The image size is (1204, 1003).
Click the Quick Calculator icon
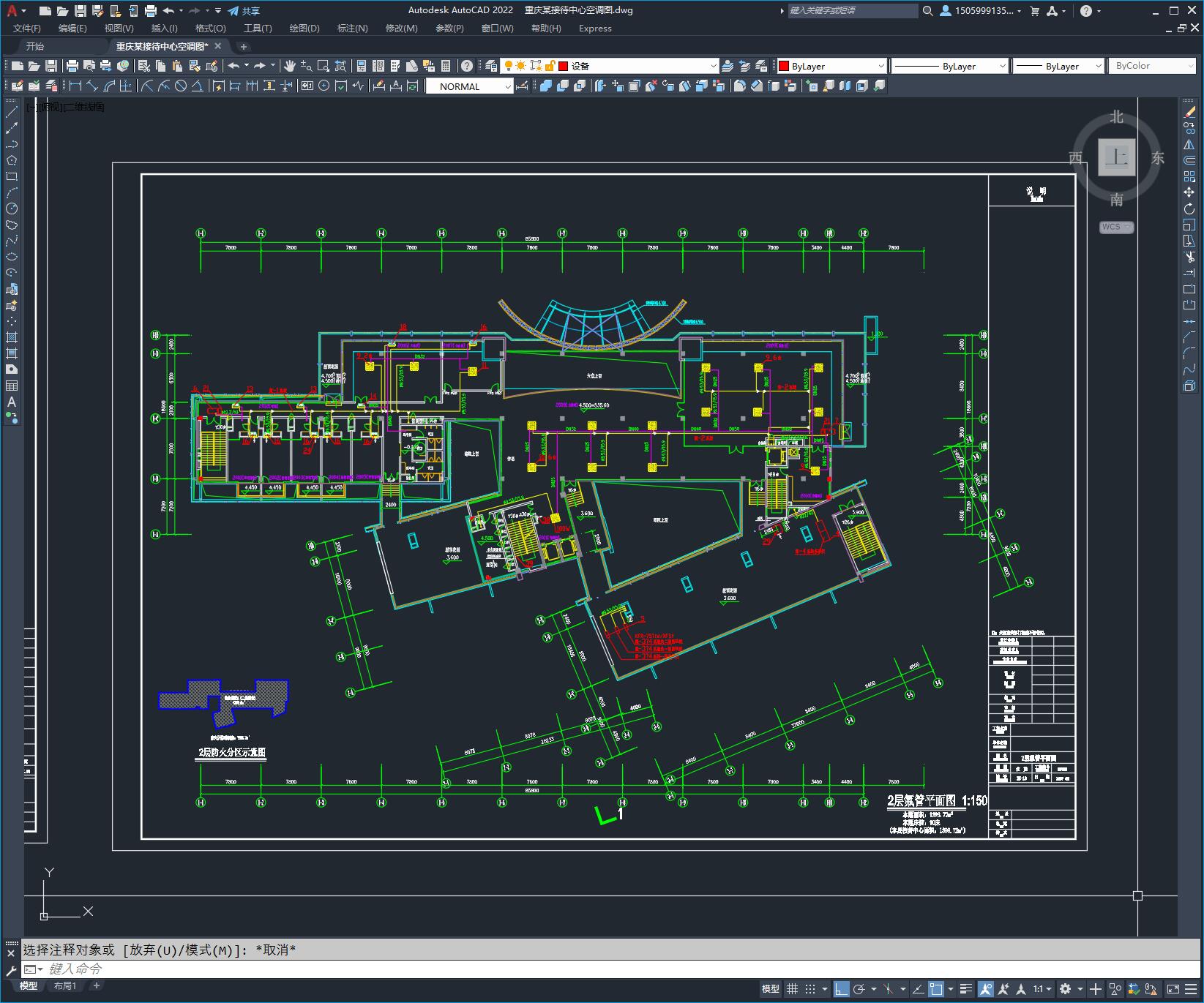pyautogui.click(x=446, y=66)
